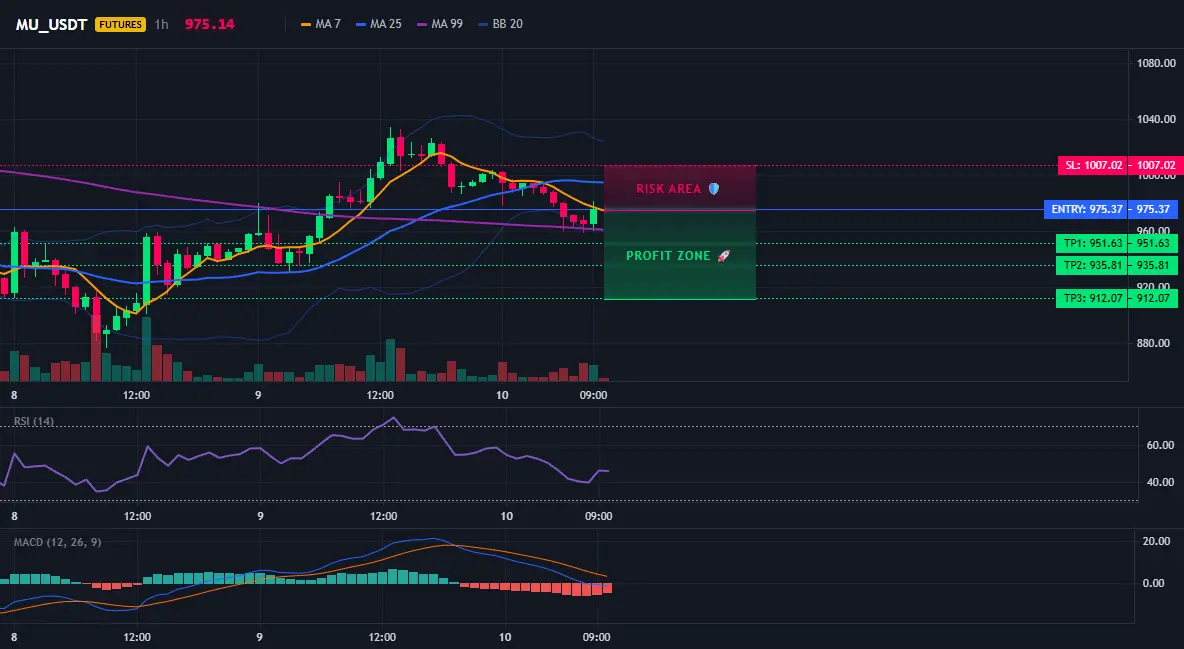The height and width of the screenshot is (649, 1184).
Task: Open the MACD (12, 26, 9) indicator label
Action: [57, 542]
